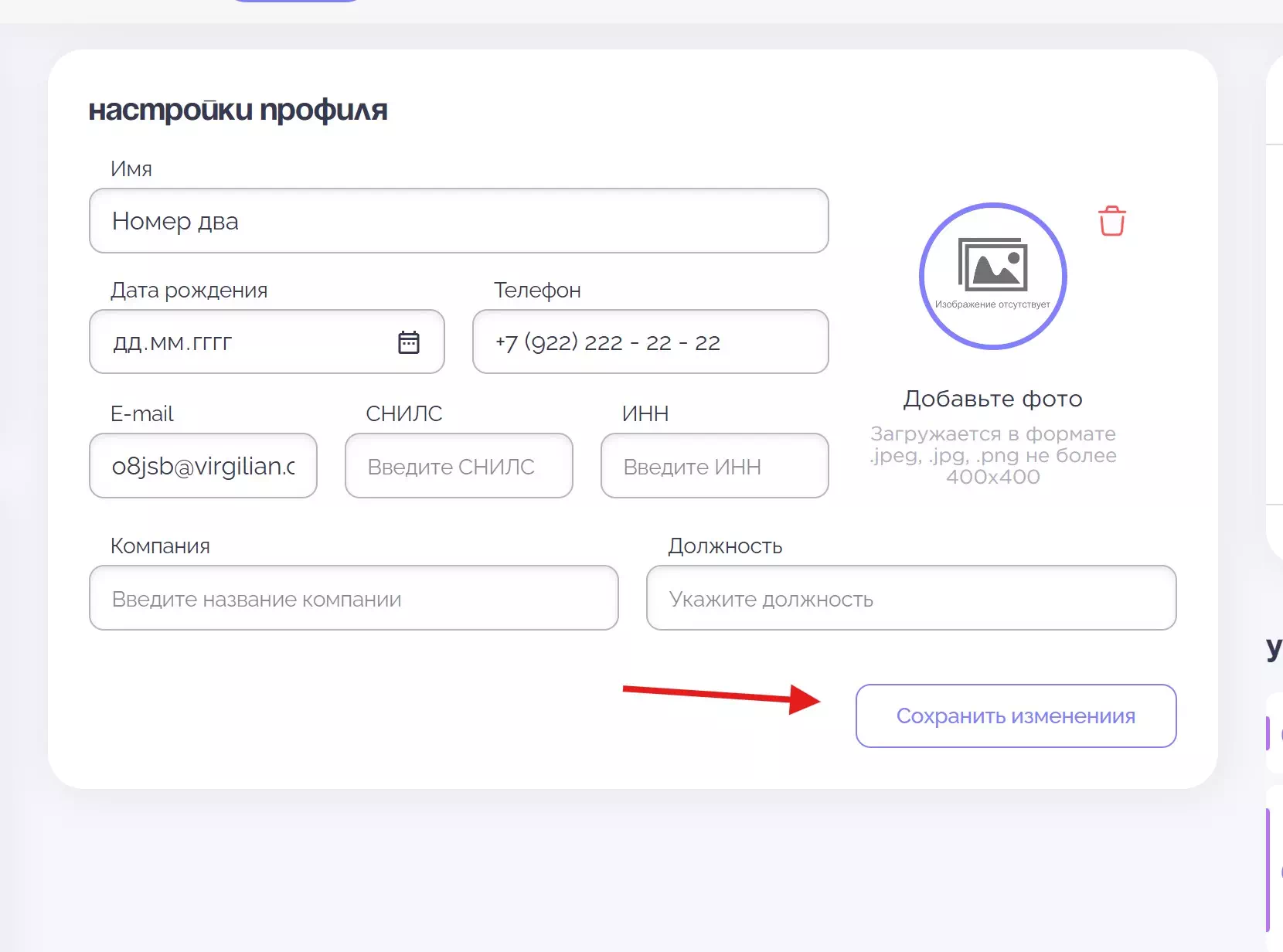This screenshot has height=952, width=1283.
Task: Click the Укажите должность input
Action: point(910,599)
